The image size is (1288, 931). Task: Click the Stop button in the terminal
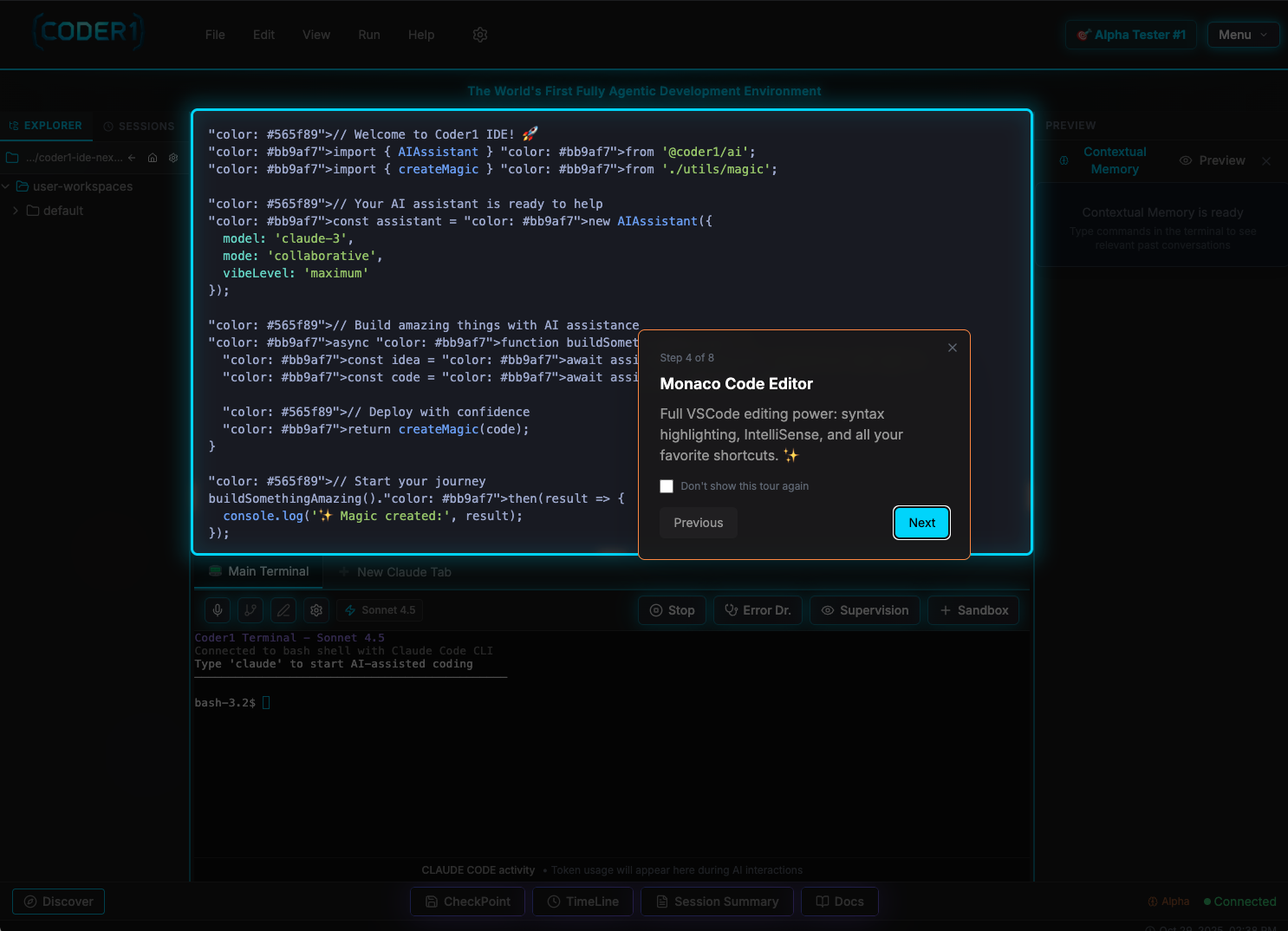[672, 610]
